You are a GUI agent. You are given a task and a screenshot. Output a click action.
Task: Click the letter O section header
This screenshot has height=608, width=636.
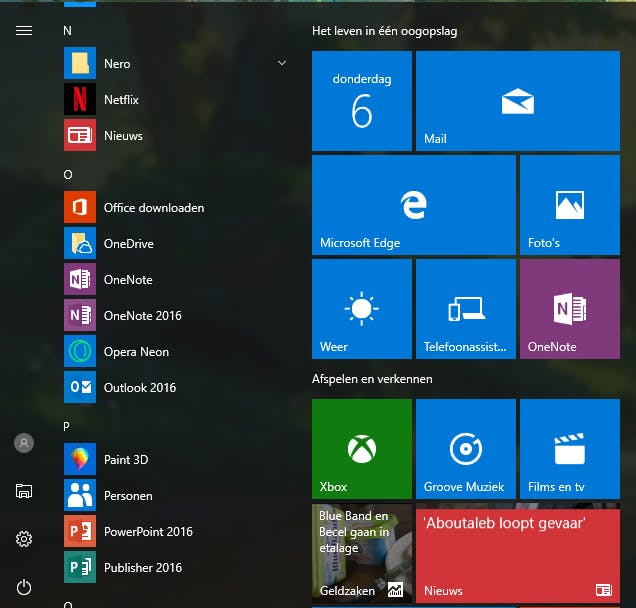(x=68, y=174)
